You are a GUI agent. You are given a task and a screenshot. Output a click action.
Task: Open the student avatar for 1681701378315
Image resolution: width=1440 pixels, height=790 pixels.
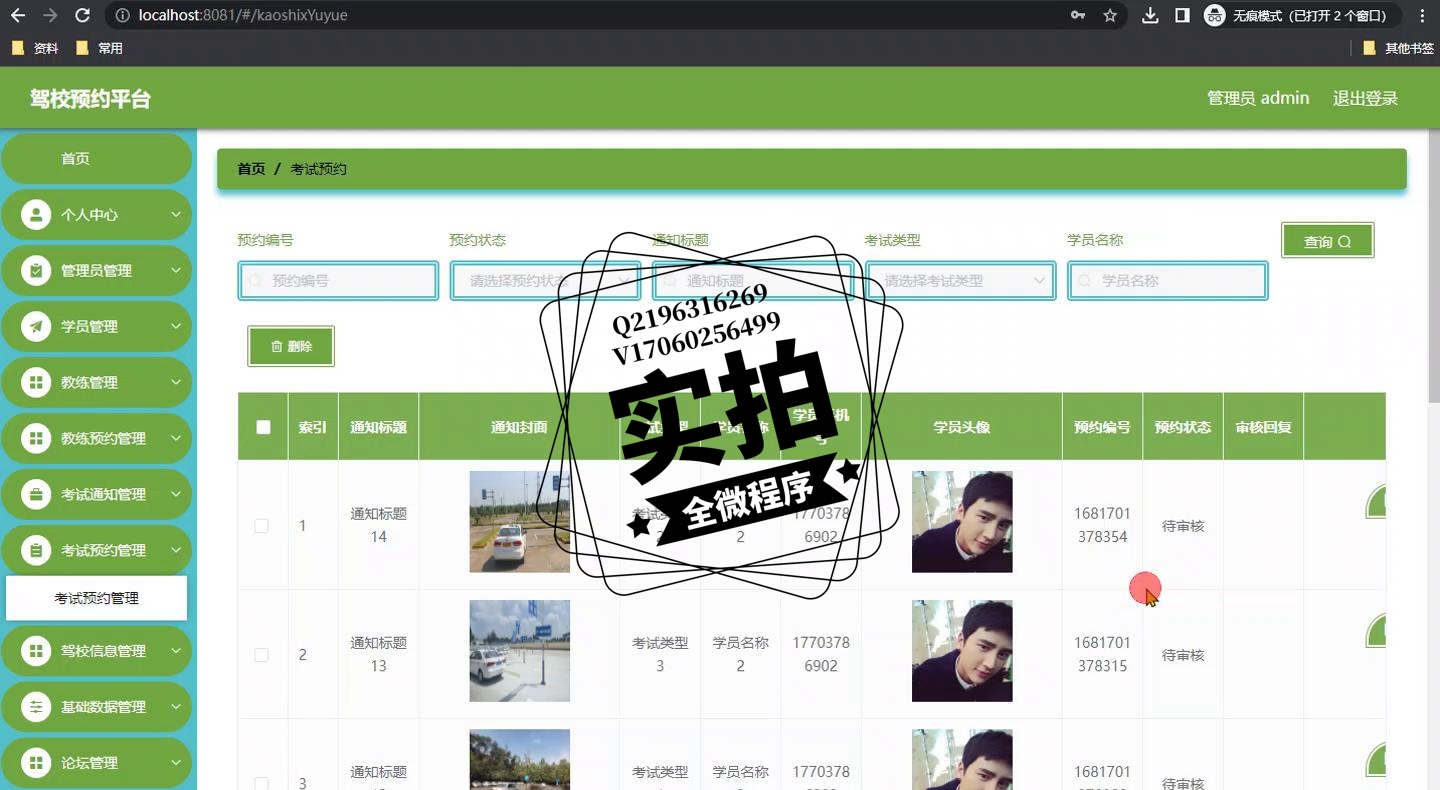[x=962, y=651]
